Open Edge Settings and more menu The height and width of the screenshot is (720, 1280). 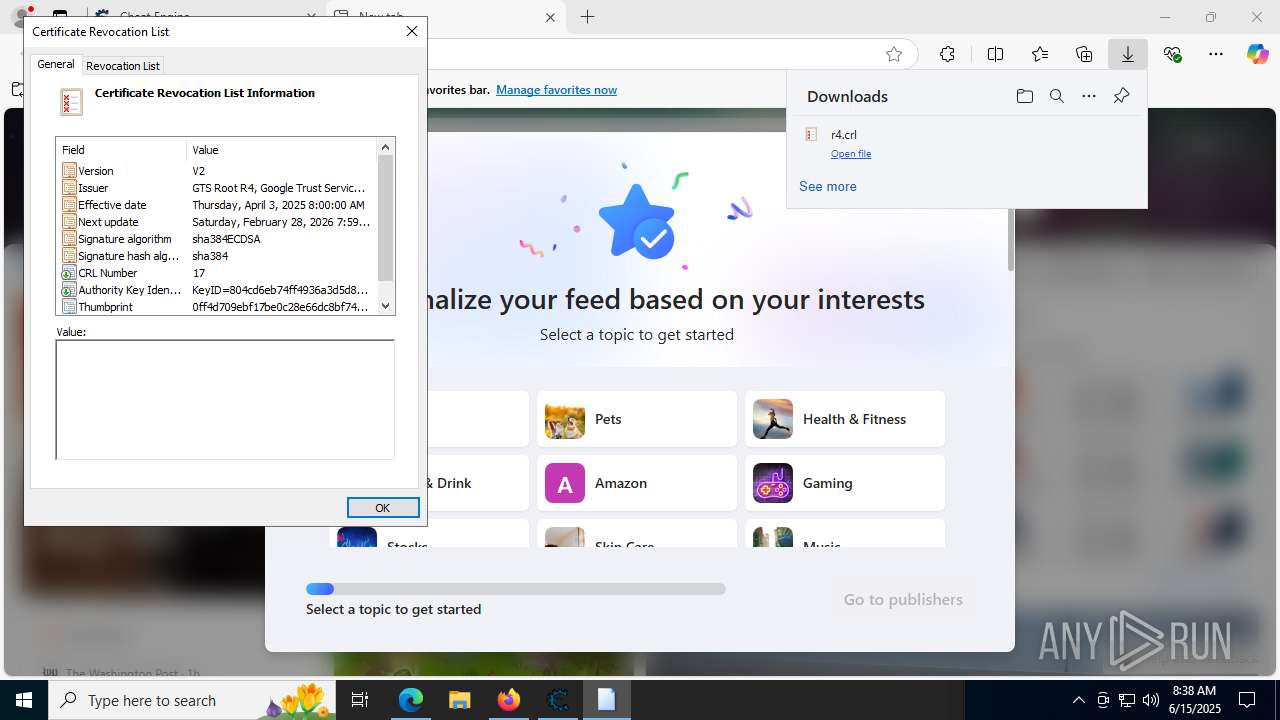(1216, 54)
